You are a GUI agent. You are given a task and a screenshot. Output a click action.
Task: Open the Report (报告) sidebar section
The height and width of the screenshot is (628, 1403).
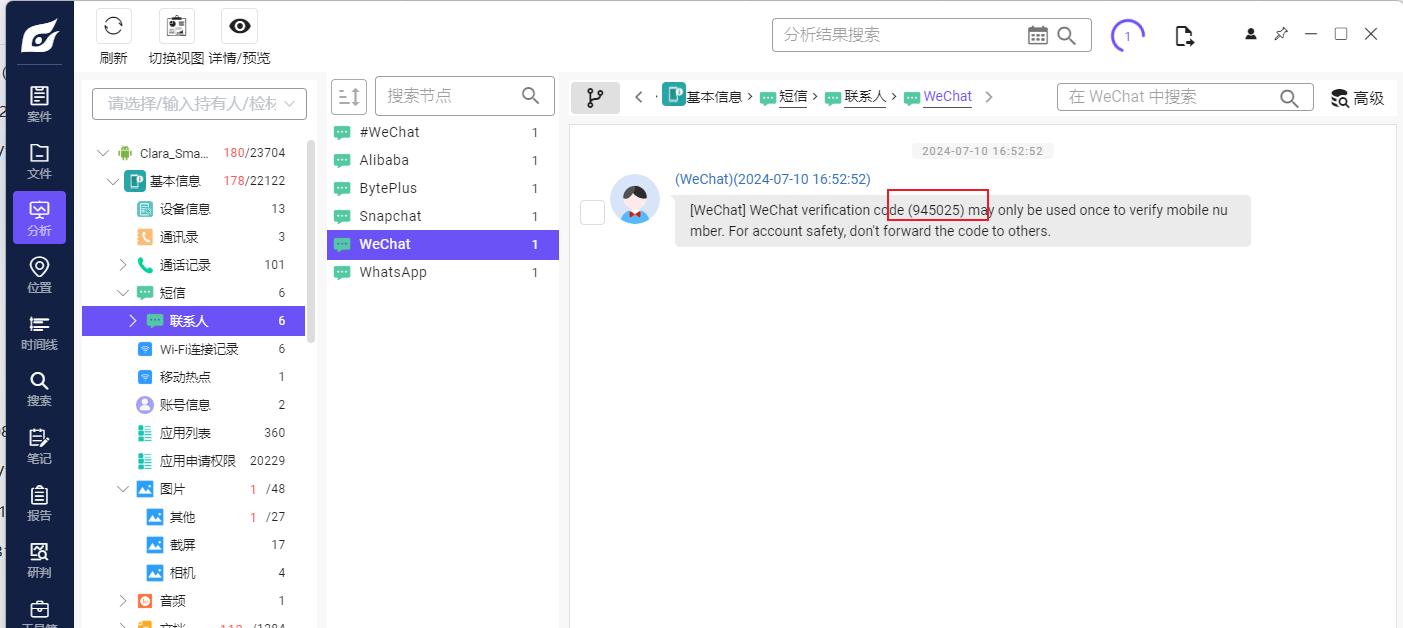click(x=39, y=503)
